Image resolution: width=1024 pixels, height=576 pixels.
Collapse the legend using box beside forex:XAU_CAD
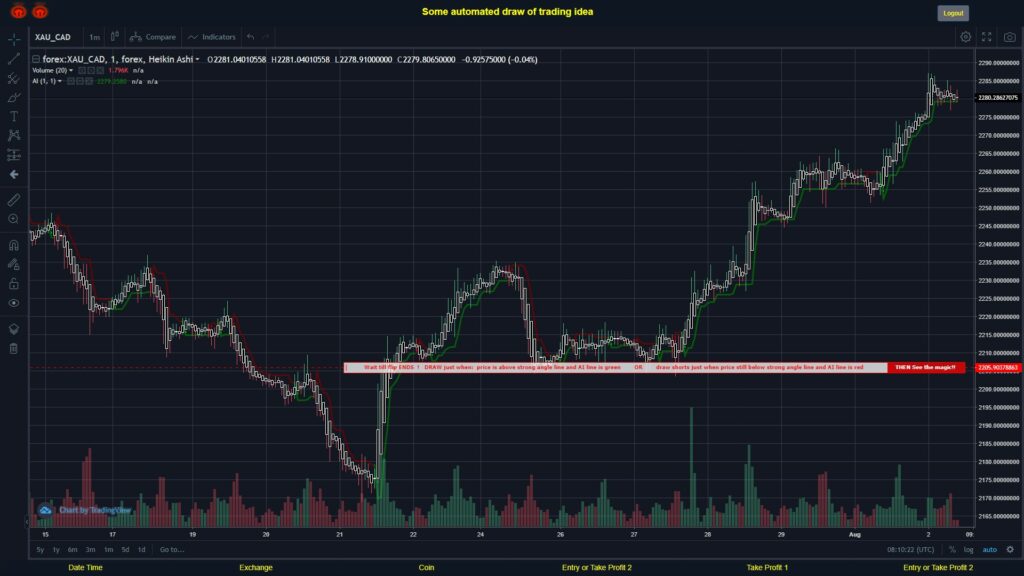[x=36, y=59]
